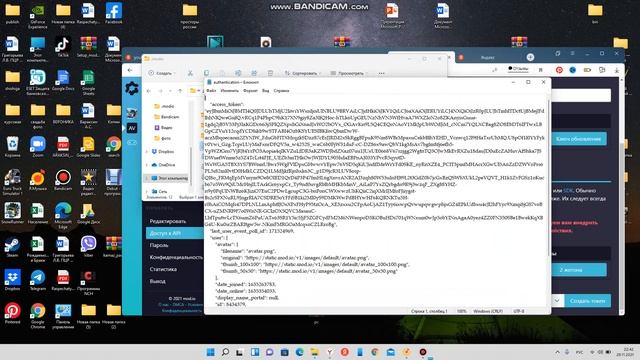Open the Pinterest desktop shortcut

12,313
